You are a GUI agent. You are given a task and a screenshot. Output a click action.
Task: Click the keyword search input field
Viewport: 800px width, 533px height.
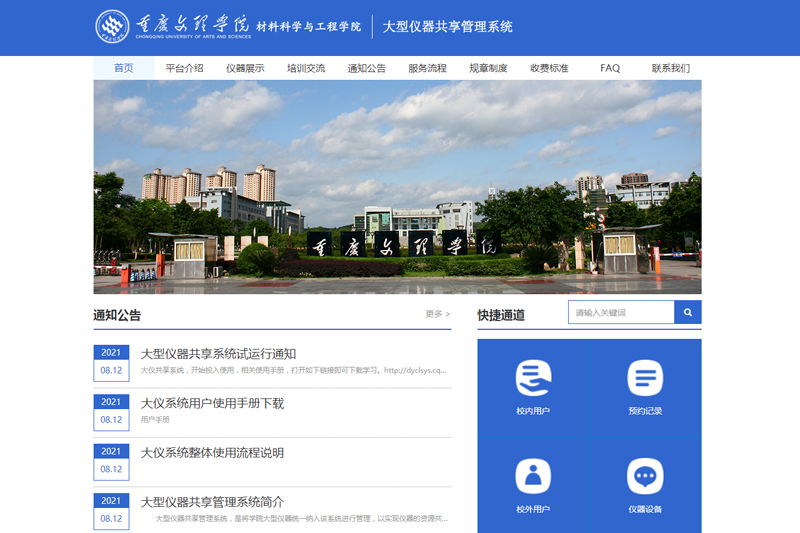621,313
